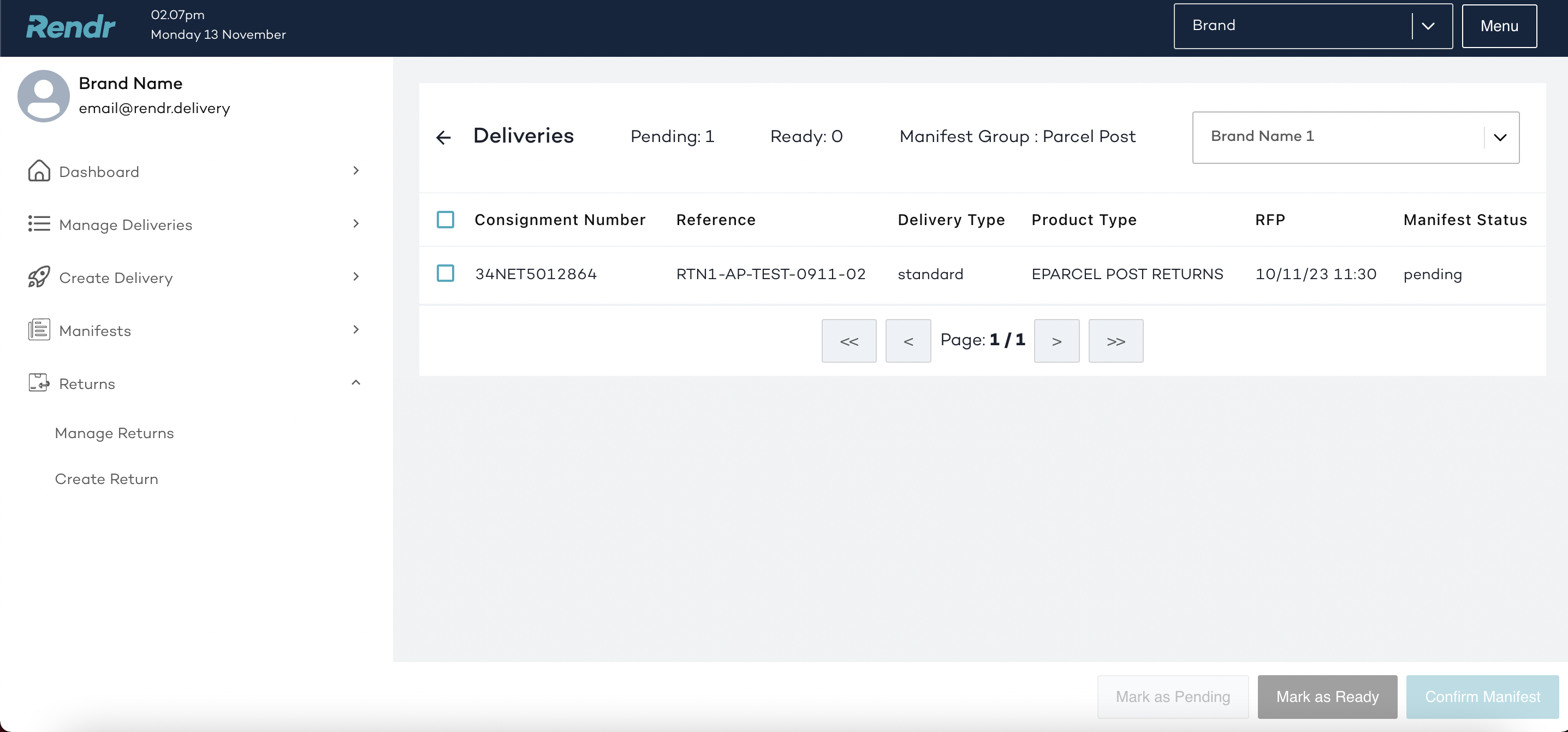Go back using the Deliveries arrow
Viewport: 1568px width, 732px height.
pos(443,137)
